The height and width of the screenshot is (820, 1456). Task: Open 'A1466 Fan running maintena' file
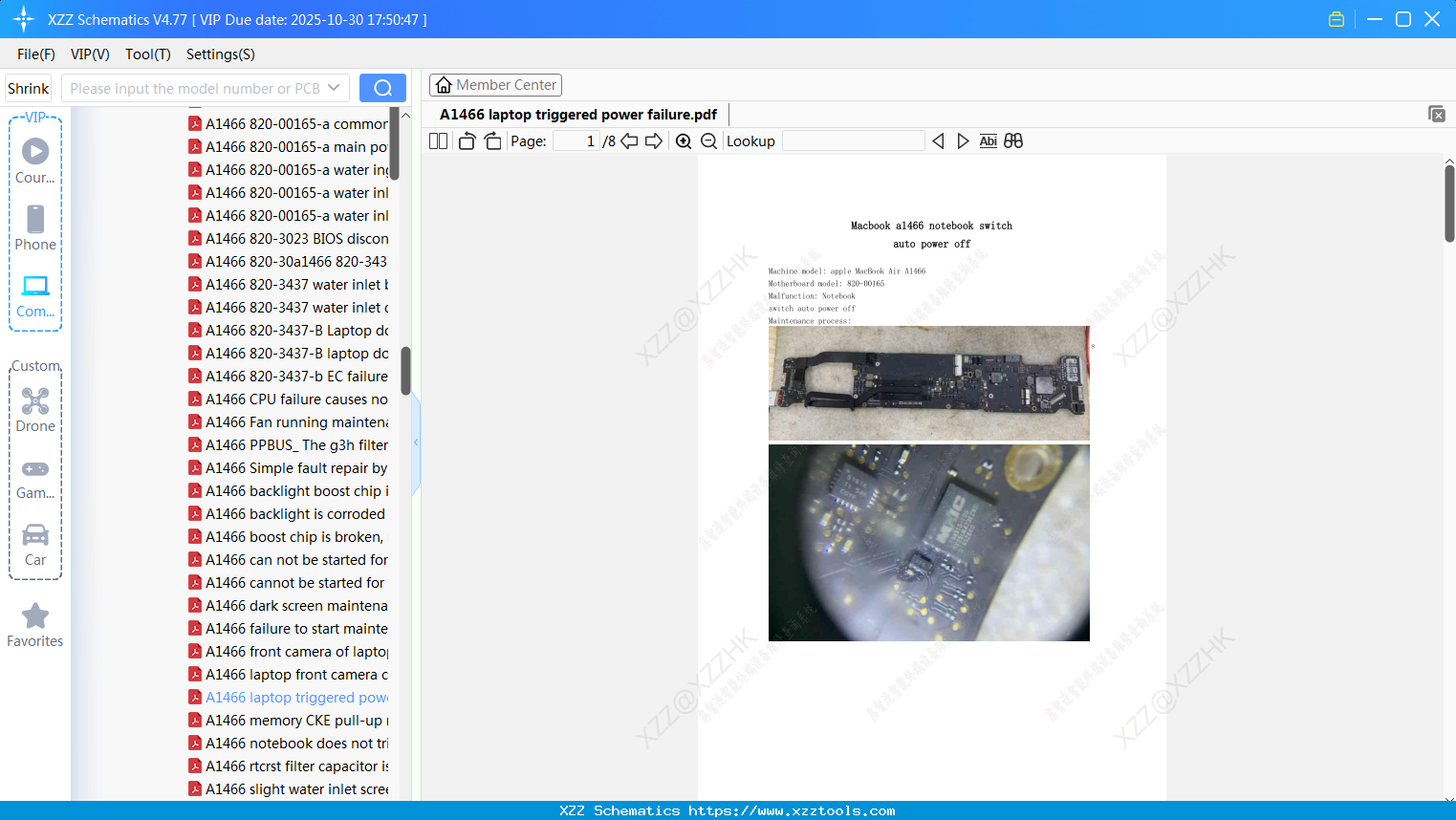[288, 422]
